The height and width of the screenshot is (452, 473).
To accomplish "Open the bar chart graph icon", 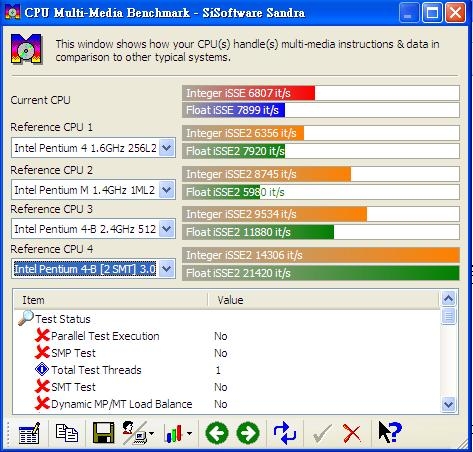I will click(x=173, y=434).
